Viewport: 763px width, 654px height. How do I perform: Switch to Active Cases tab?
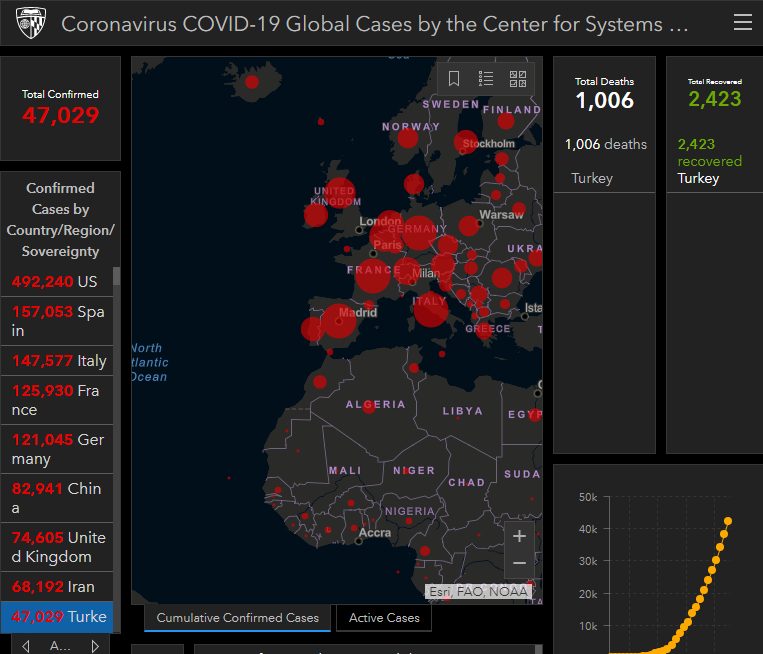coord(384,618)
